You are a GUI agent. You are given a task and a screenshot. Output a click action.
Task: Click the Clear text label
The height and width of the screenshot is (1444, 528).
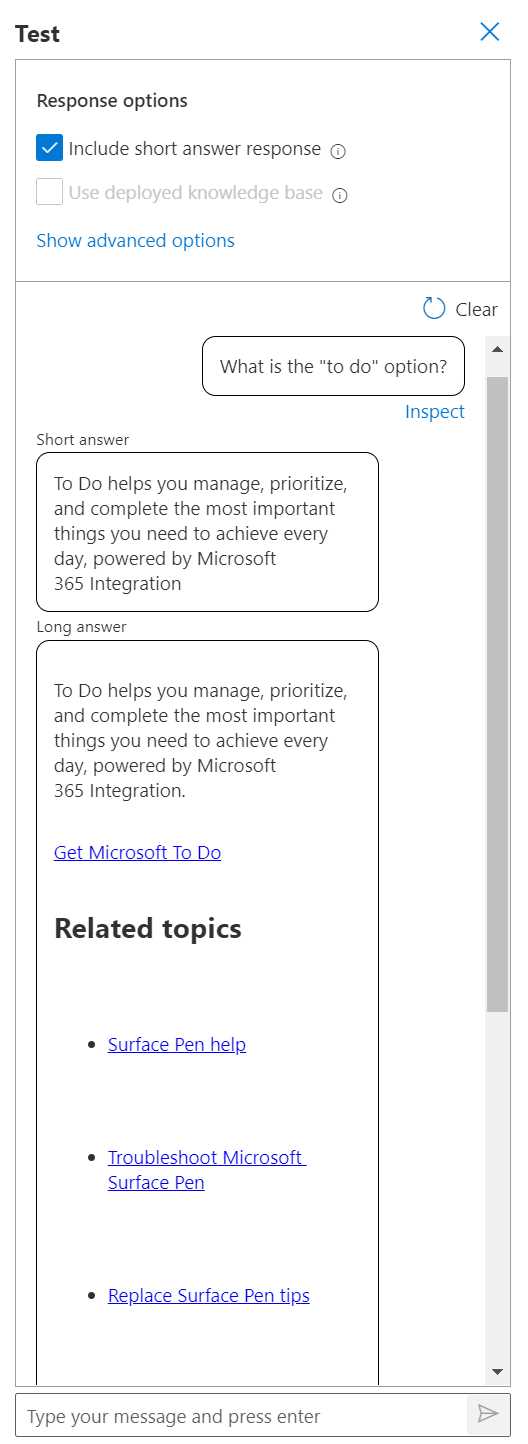(x=477, y=309)
